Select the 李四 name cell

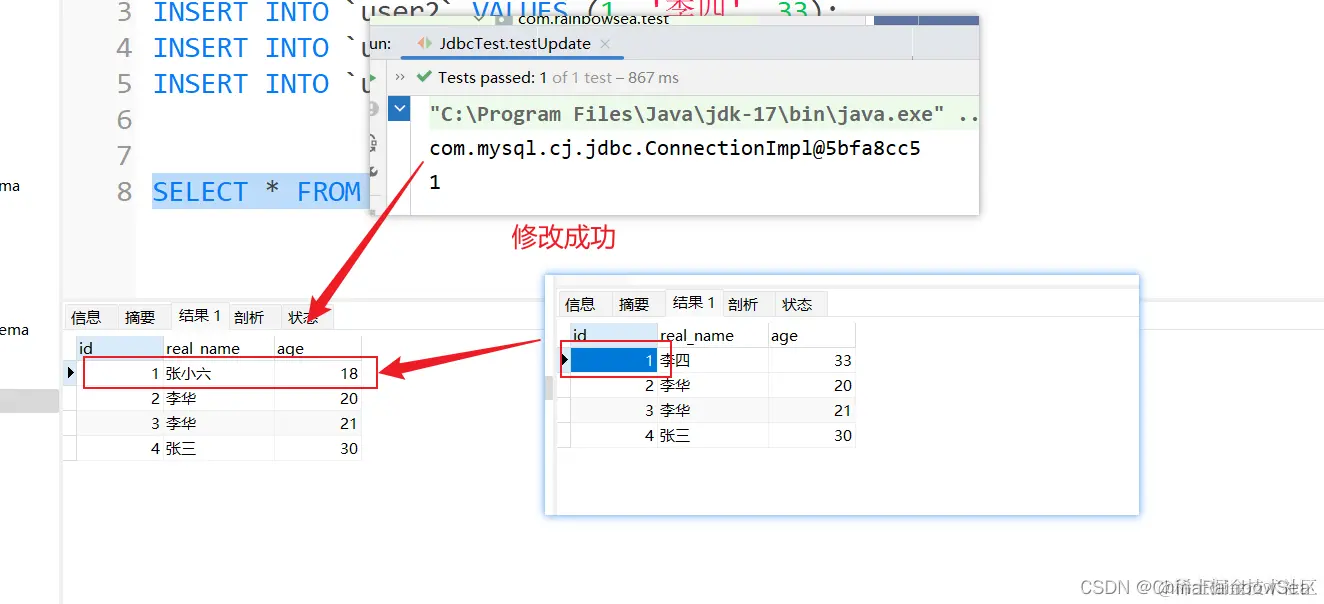point(713,360)
